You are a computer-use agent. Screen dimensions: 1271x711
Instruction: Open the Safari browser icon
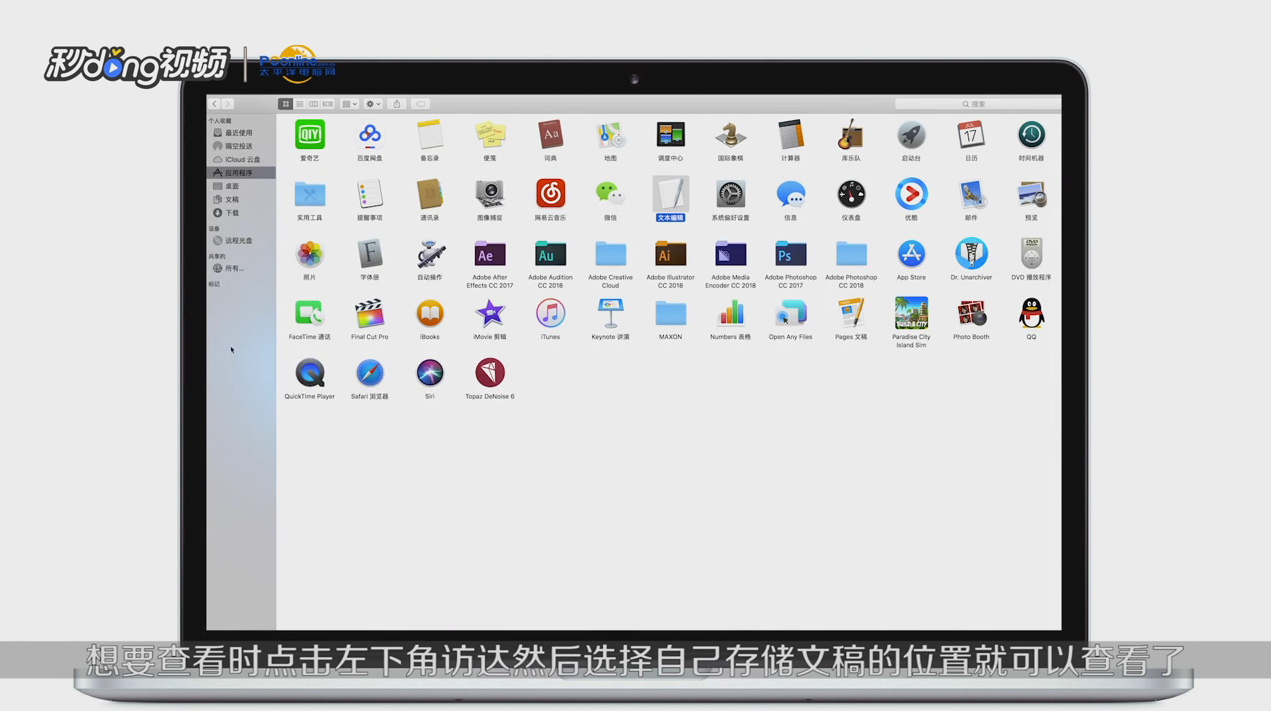click(x=370, y=373)
